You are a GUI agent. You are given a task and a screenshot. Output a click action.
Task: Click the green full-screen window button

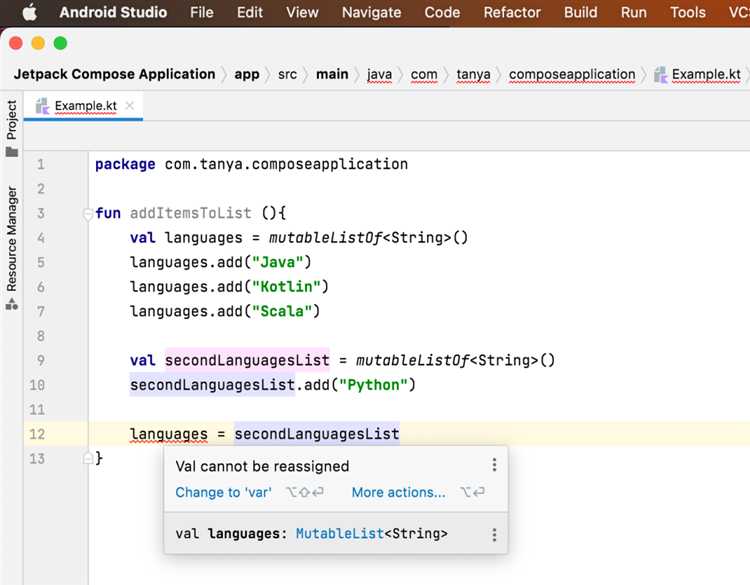[60, 44]
